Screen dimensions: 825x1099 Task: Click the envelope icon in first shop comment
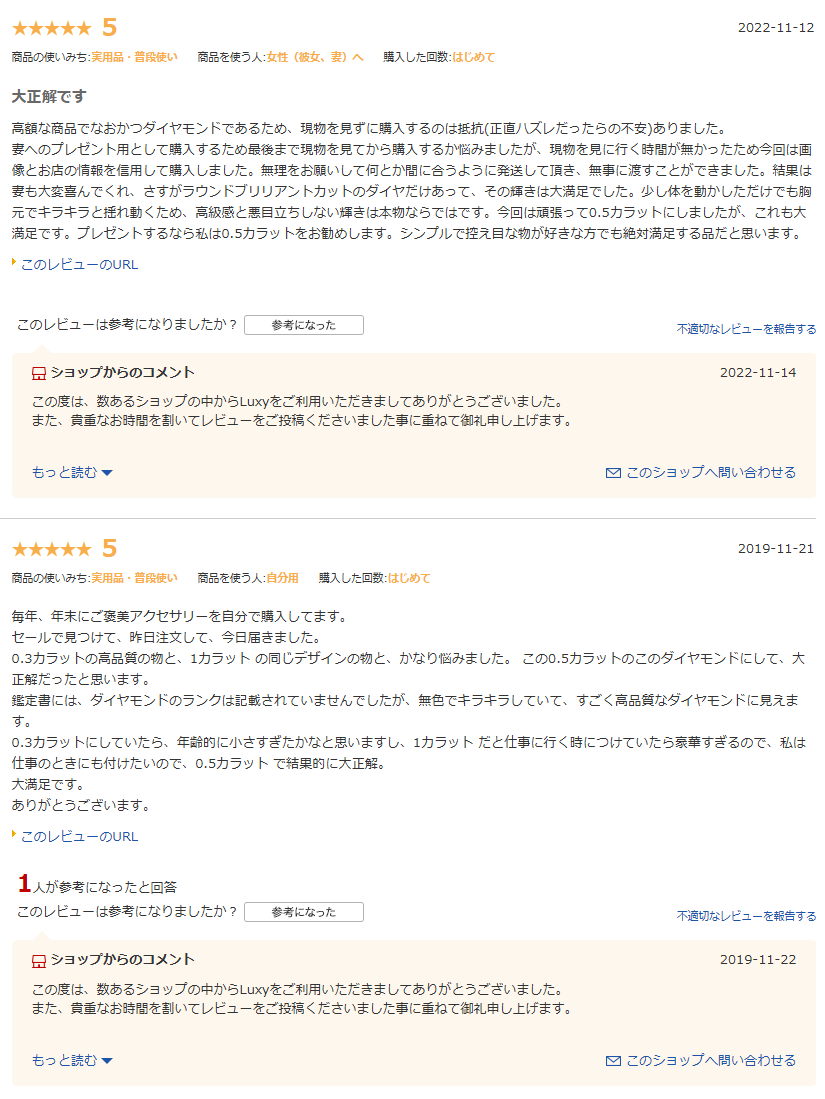tap(613, 473)
